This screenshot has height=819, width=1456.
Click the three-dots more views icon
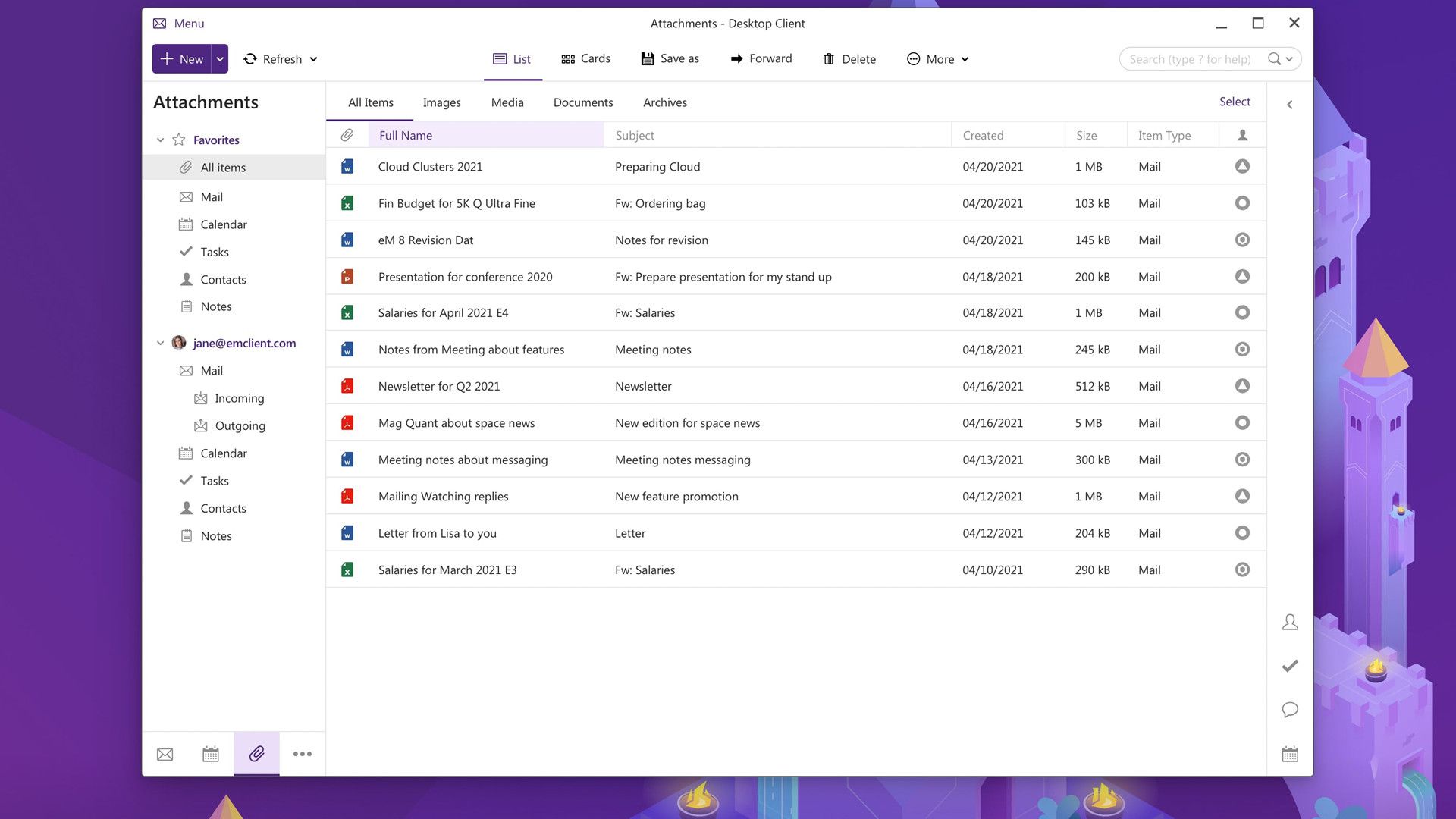pos(302,754)
